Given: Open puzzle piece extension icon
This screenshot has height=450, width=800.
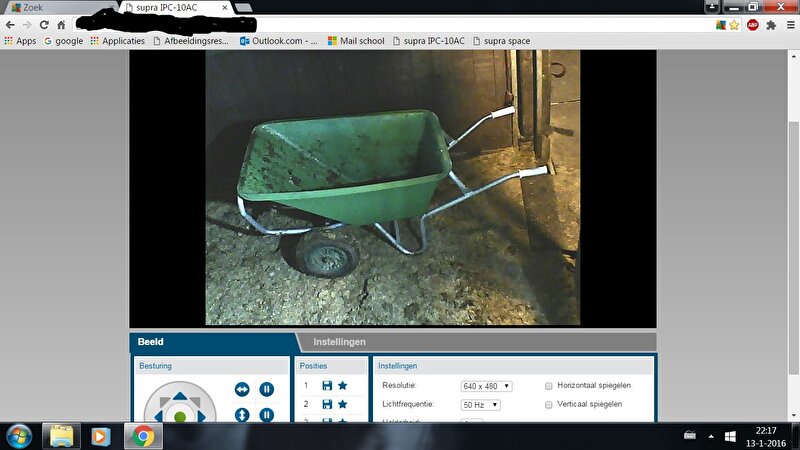Looking at the screenshot, I should click(x=771, y=25).
